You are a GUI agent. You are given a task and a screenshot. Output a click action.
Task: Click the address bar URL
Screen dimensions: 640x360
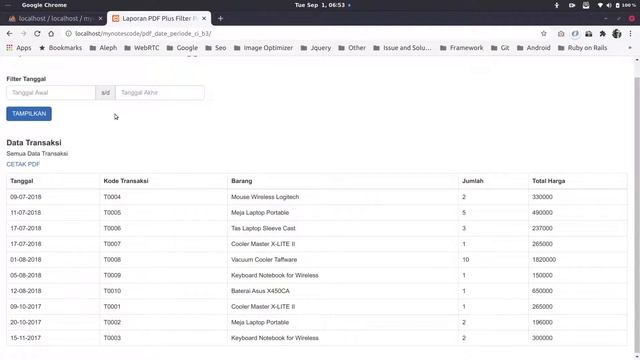(143, 33)
